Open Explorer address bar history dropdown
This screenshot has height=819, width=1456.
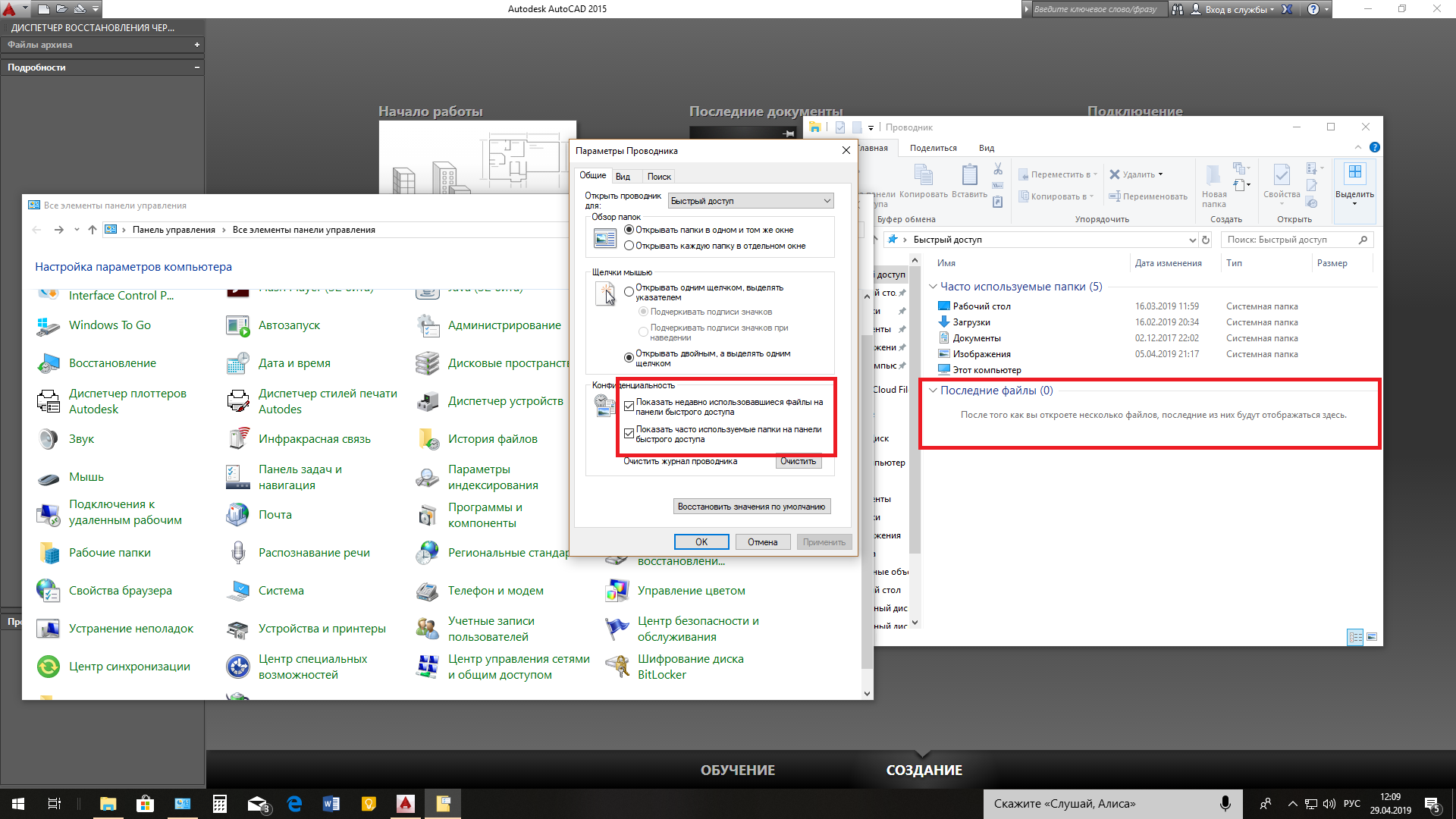click(x=1192, y=240)
